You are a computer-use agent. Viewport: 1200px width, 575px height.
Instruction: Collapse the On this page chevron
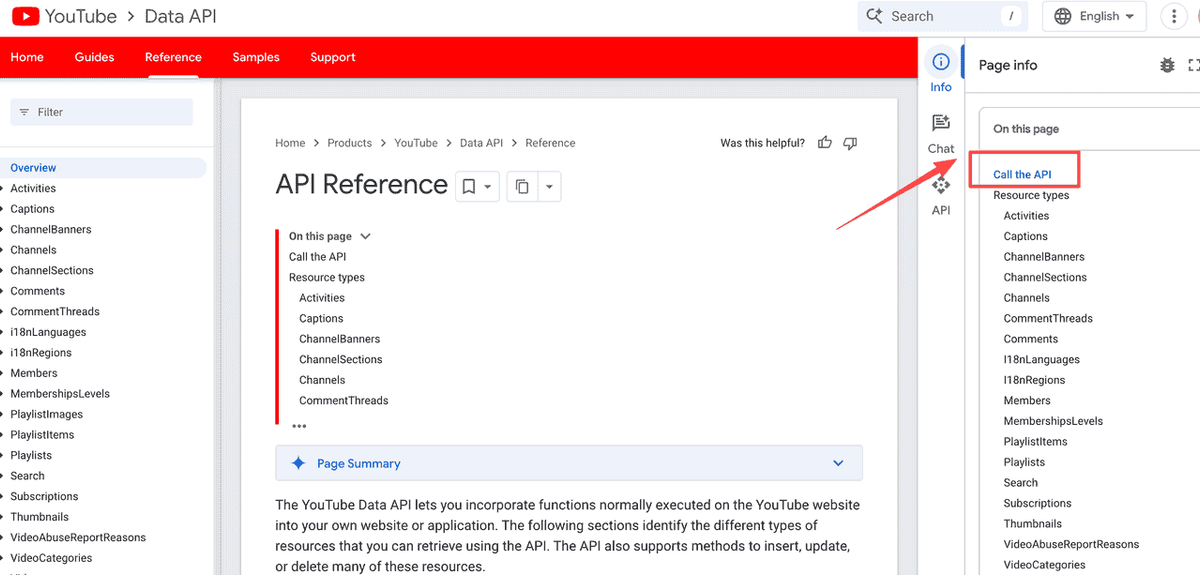point(365,236)
